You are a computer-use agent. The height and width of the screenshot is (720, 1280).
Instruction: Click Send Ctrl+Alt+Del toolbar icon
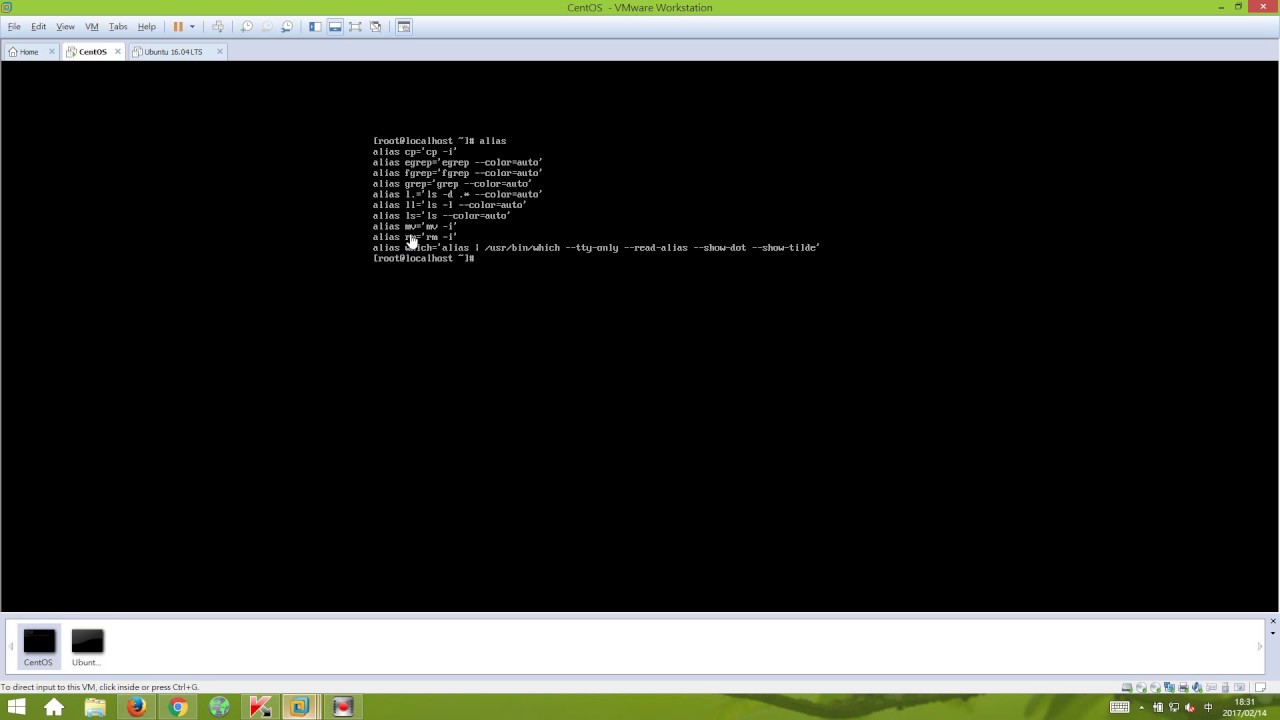[x=218, y=27]
